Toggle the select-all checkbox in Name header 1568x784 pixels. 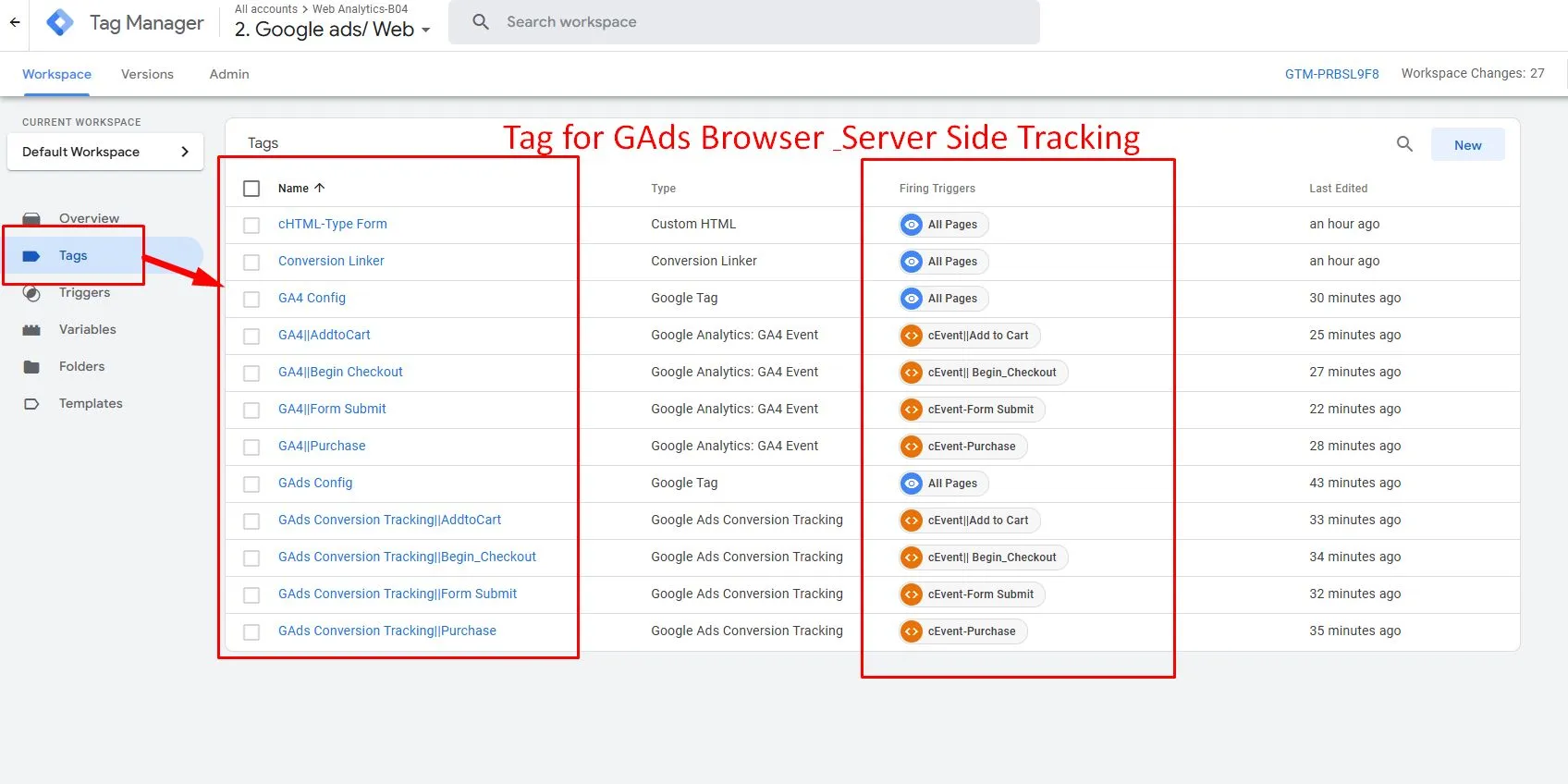(x=251, y=189)
